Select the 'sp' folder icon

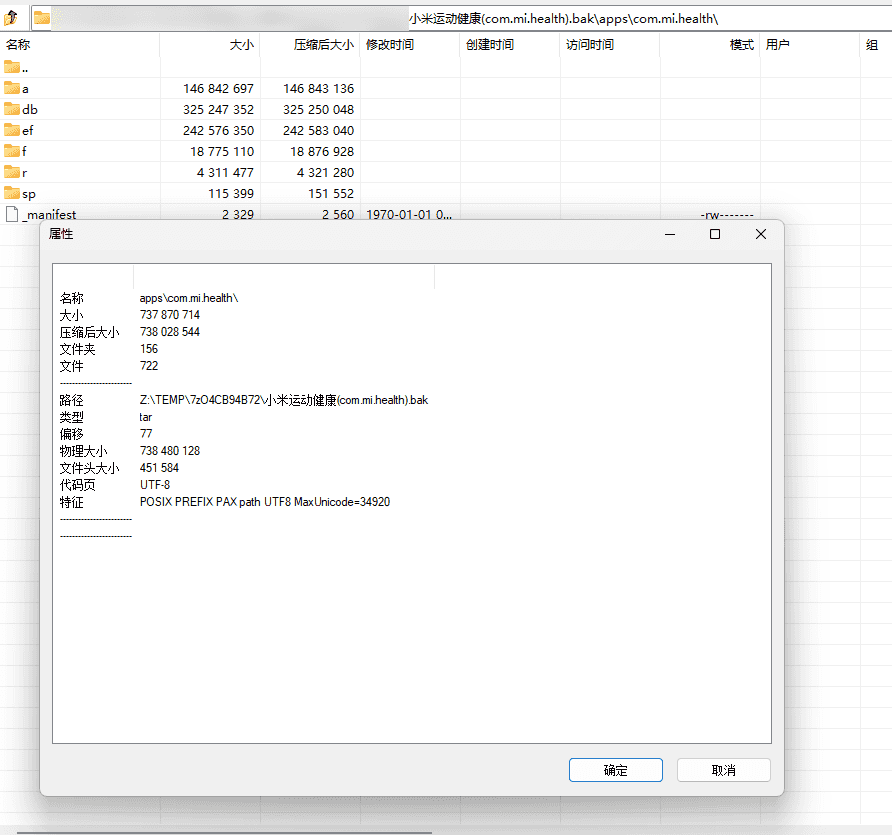12,193
